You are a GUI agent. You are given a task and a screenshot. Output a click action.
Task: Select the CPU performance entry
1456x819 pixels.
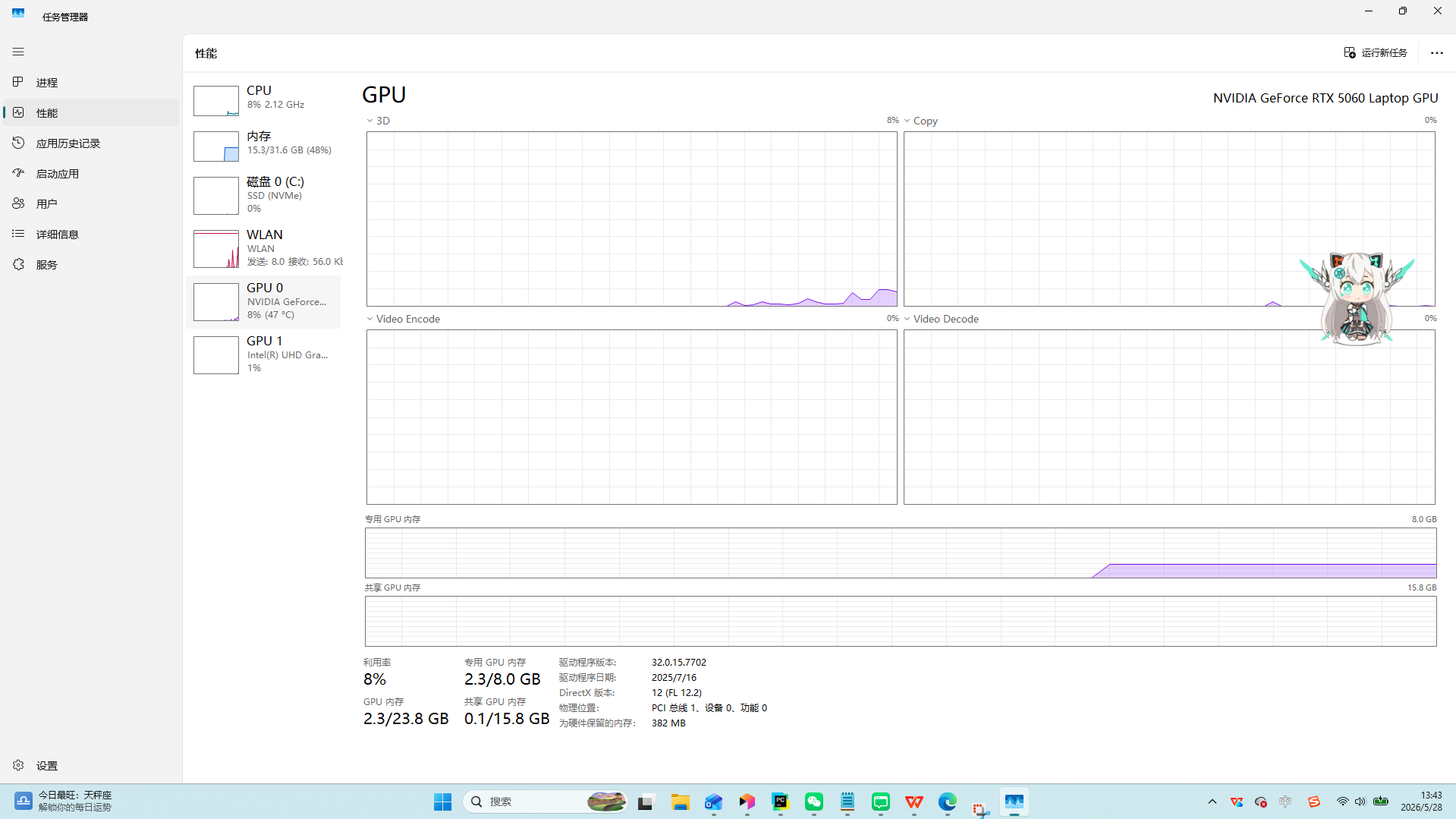[263, 100]
